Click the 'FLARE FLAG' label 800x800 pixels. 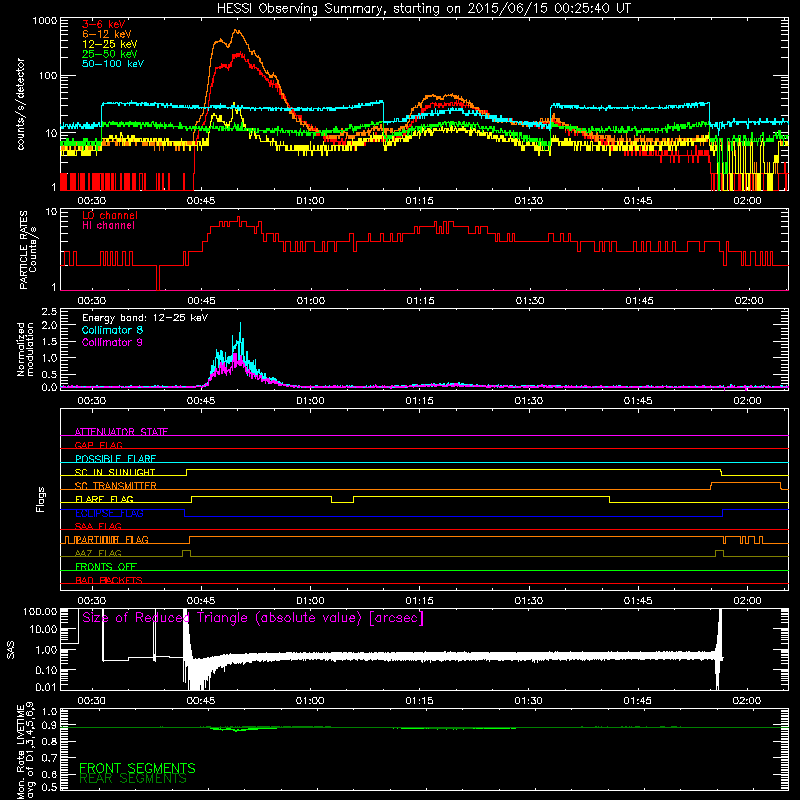tap(104, 499)
